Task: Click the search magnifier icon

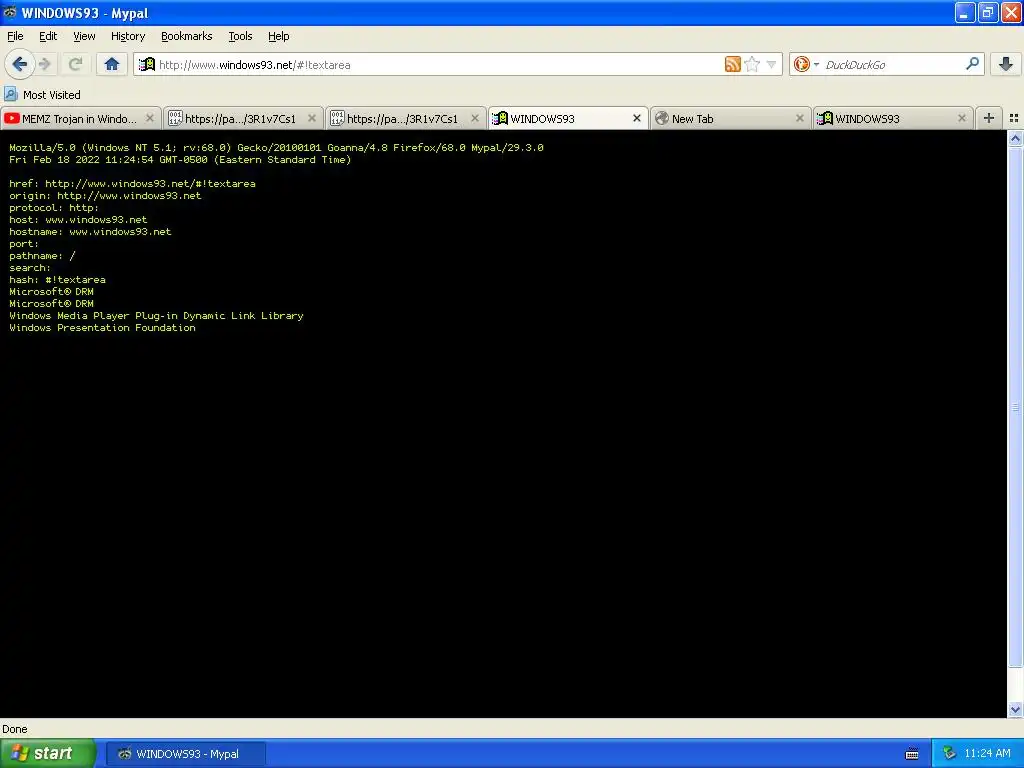Action: [x=972, y=64]
